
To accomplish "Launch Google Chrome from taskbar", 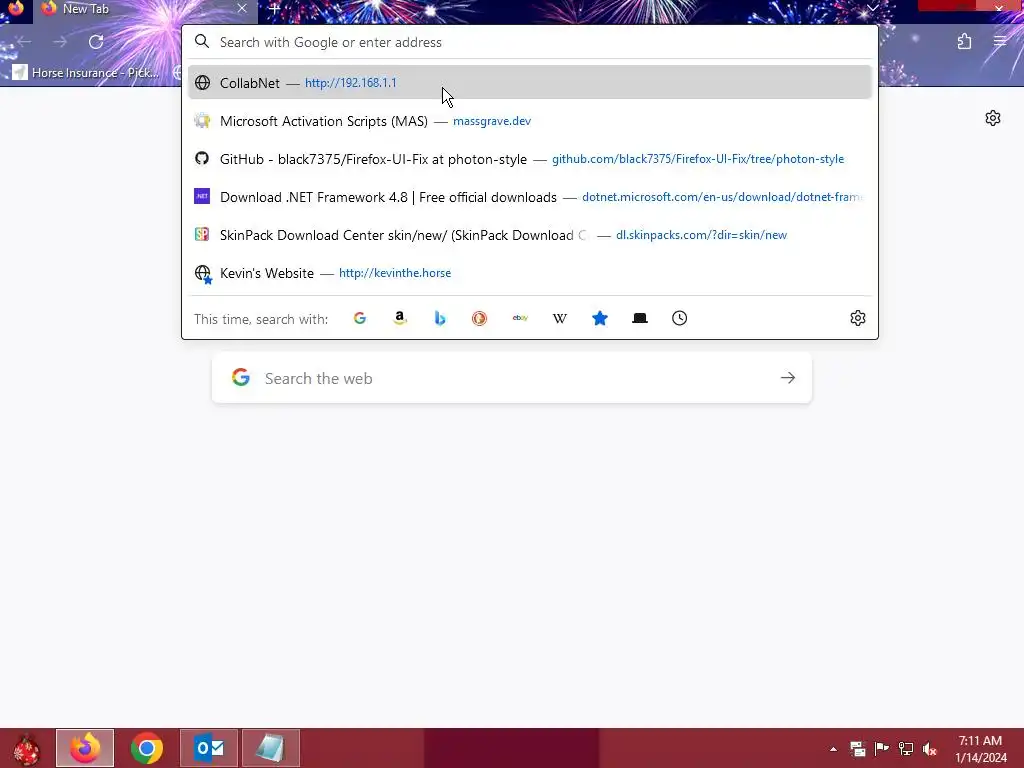I will click(146, 748).
